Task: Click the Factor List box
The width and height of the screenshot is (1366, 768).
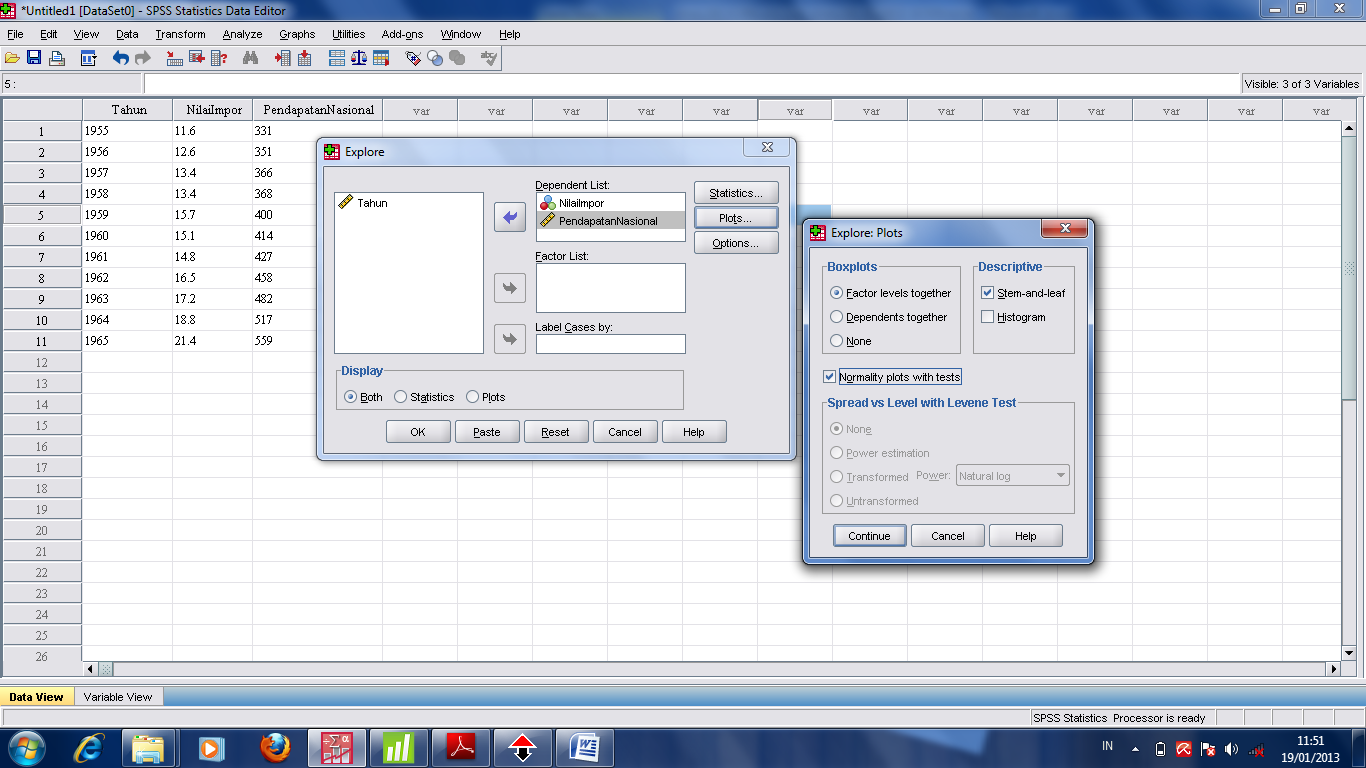Action: (x=611, y=288)
